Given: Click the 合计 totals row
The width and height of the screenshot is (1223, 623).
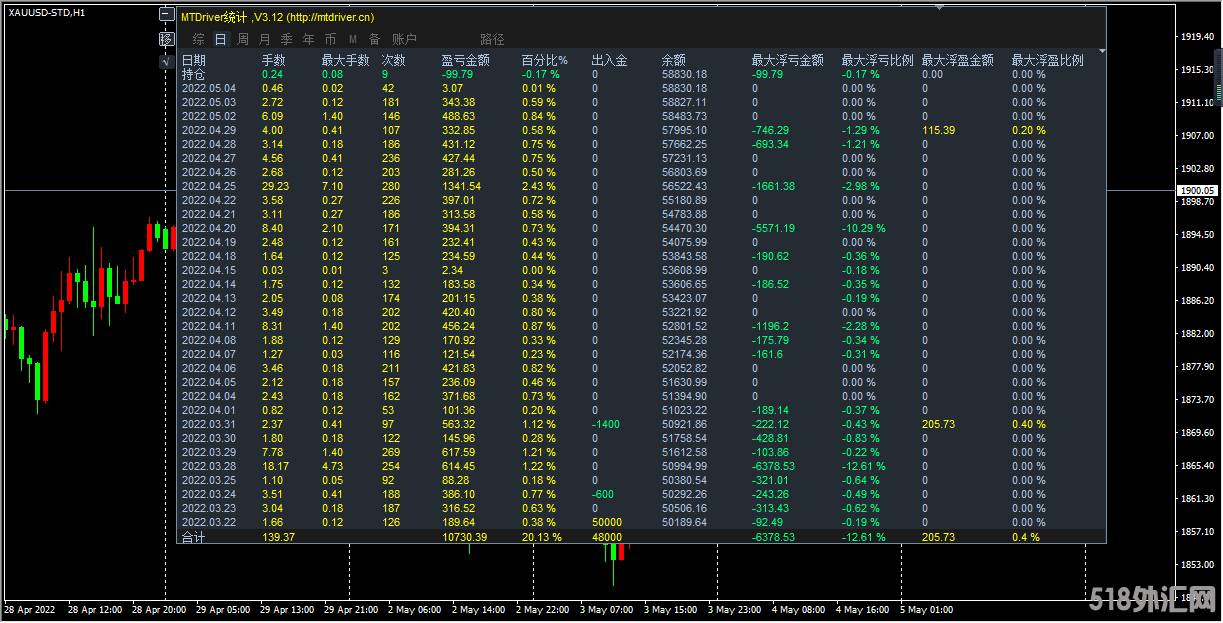Looking at the screenshot, I should point(193,537).
